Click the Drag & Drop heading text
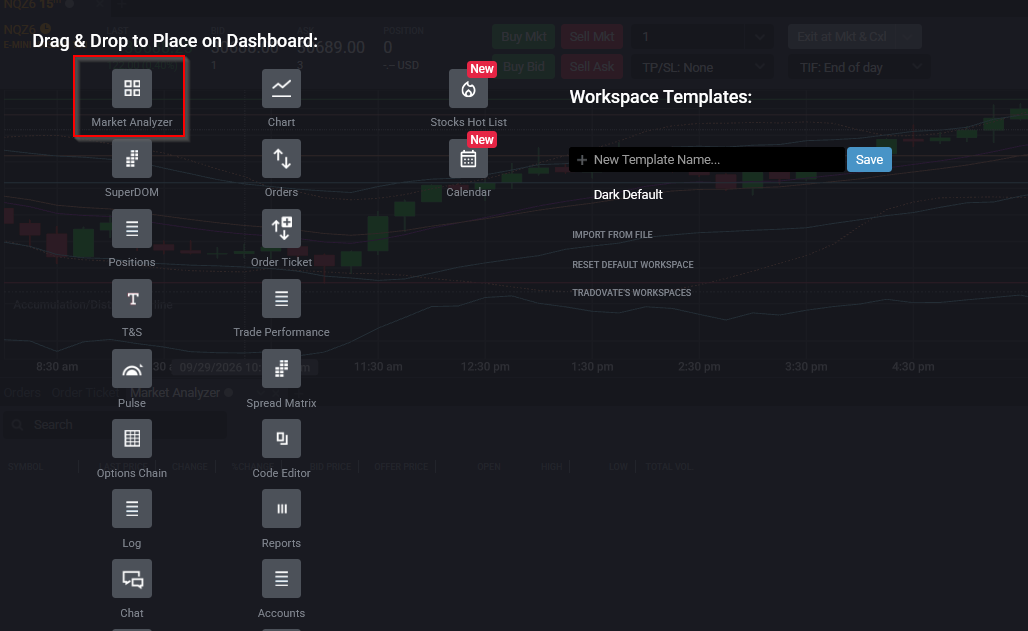The image size is (1028, 631). click(x=174, y=41)
